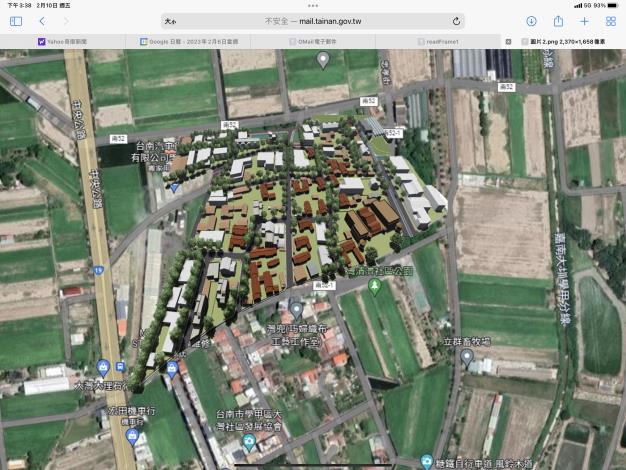
Task: Tap the 台南市學甲區大灣社區發展協會 marker
Action: (249, 440)
